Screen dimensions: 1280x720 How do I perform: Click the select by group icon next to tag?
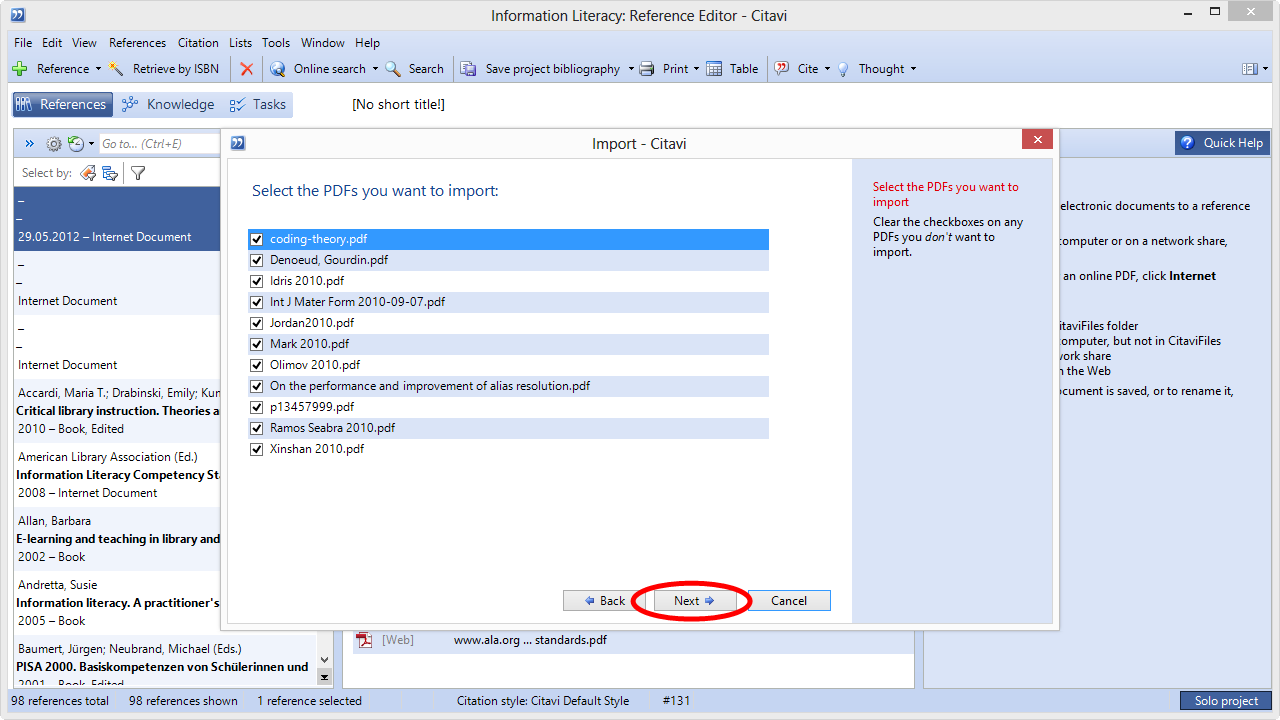pyautogui.click(x=110, y=173)
